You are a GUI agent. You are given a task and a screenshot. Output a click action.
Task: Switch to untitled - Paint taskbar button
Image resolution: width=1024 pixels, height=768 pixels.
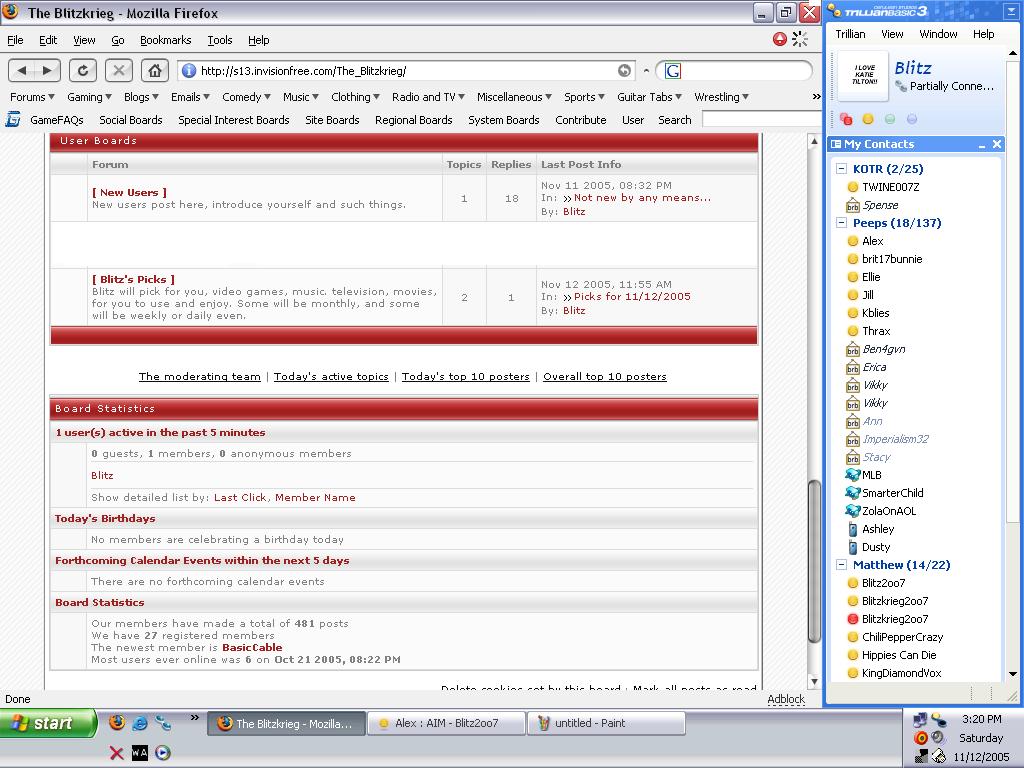pos(606,723)
